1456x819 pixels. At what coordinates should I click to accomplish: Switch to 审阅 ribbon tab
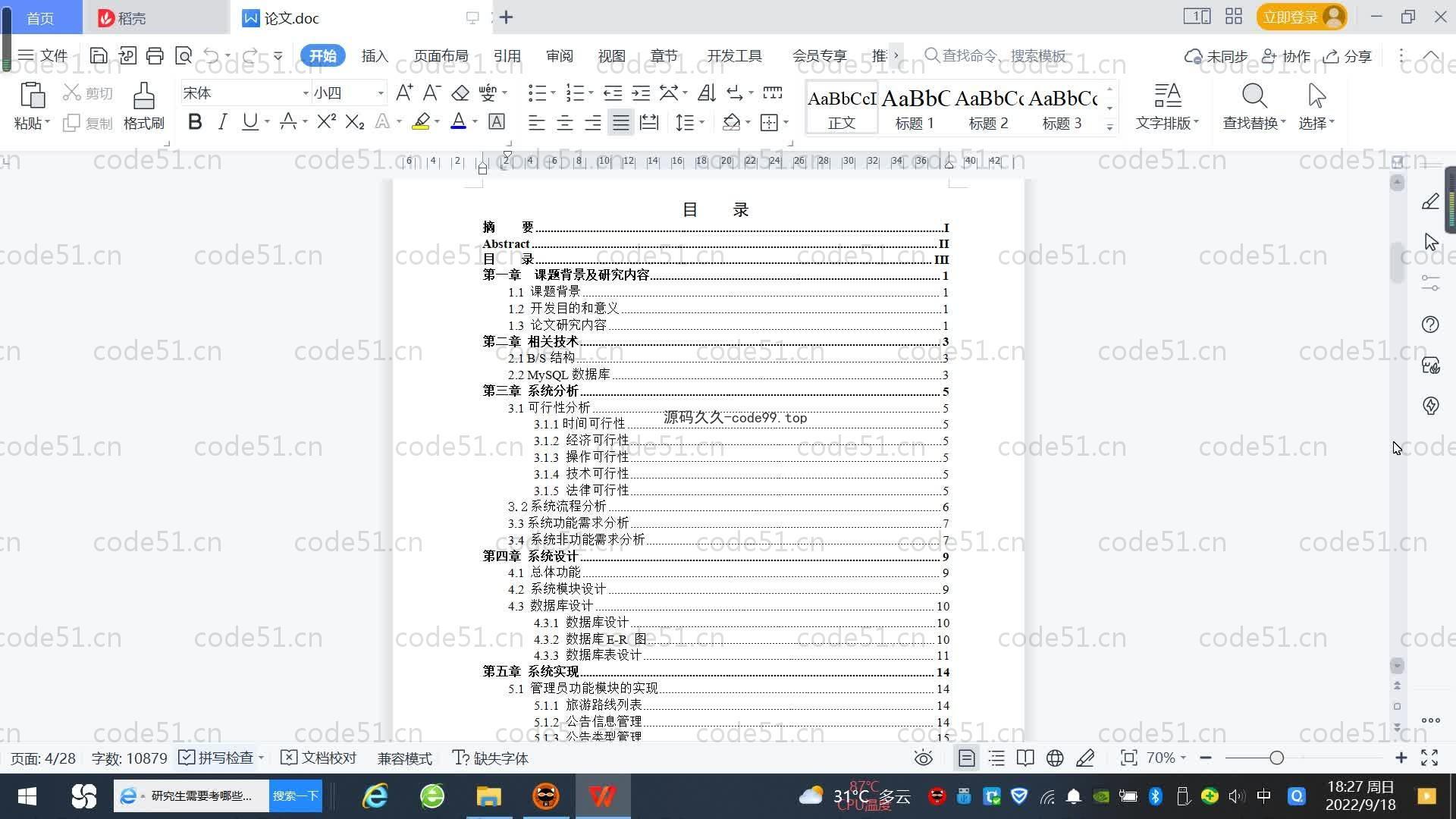[x=559, y=55]
